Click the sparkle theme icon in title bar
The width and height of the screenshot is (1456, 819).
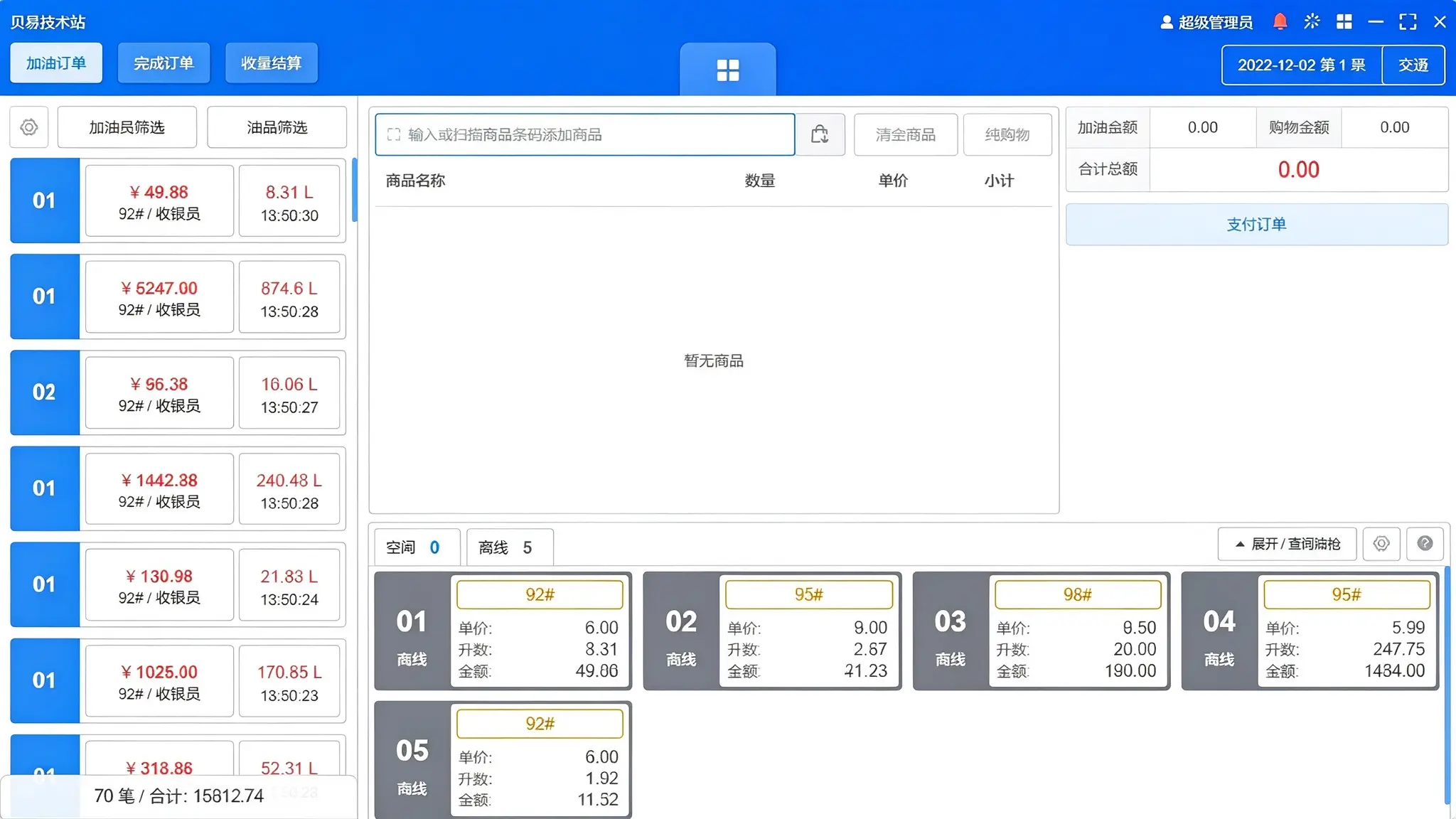click(x=1312, y=22)
